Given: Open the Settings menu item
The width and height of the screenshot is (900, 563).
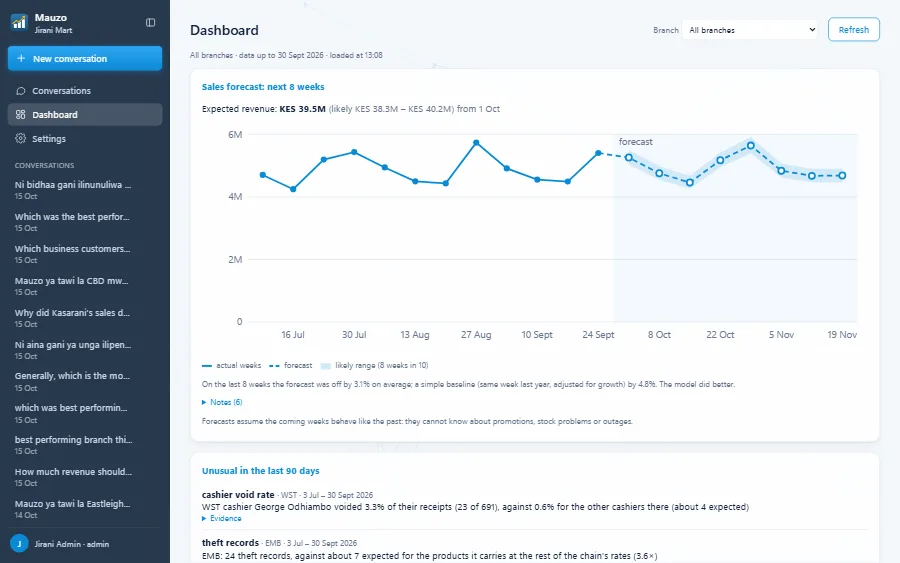Looking at the screenshot, I should [85, 138].
